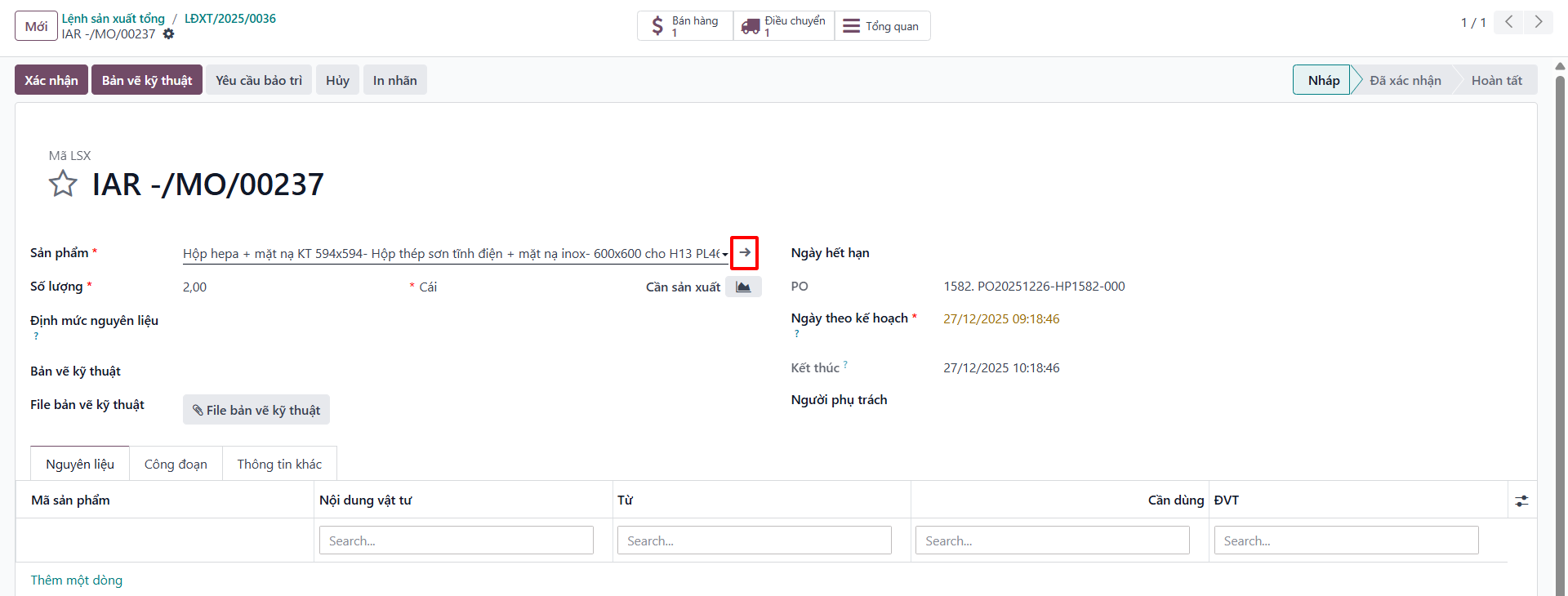Click the page scrollbar up arrow
This screenshot has width=1568, height=596.
coord(1560,66)
